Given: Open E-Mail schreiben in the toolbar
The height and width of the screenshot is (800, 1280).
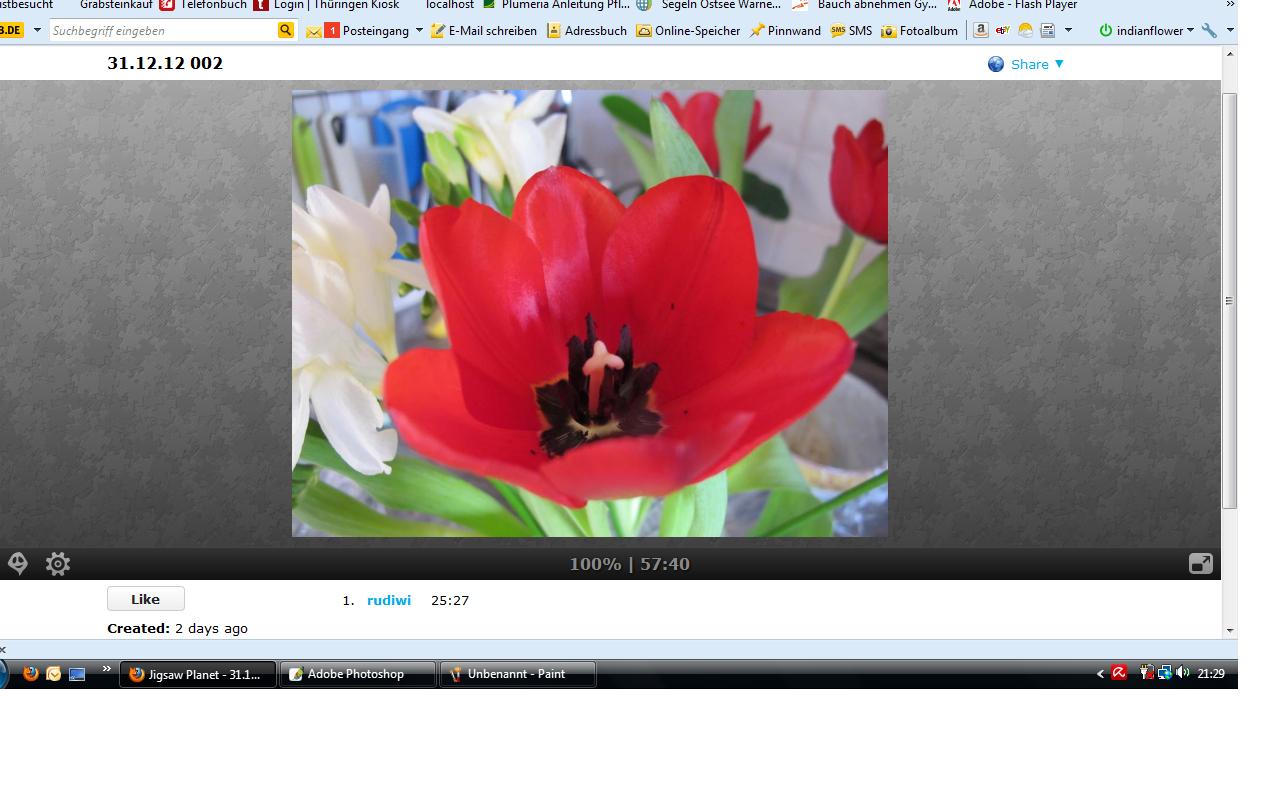Looking at the screenshot, I should coord(484,30).
